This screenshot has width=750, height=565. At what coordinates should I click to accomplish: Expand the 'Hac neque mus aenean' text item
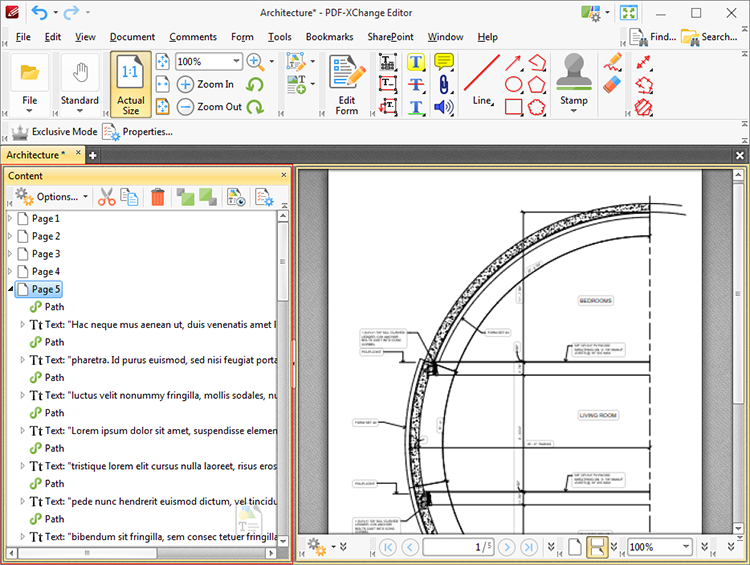[x=22, y=324]
